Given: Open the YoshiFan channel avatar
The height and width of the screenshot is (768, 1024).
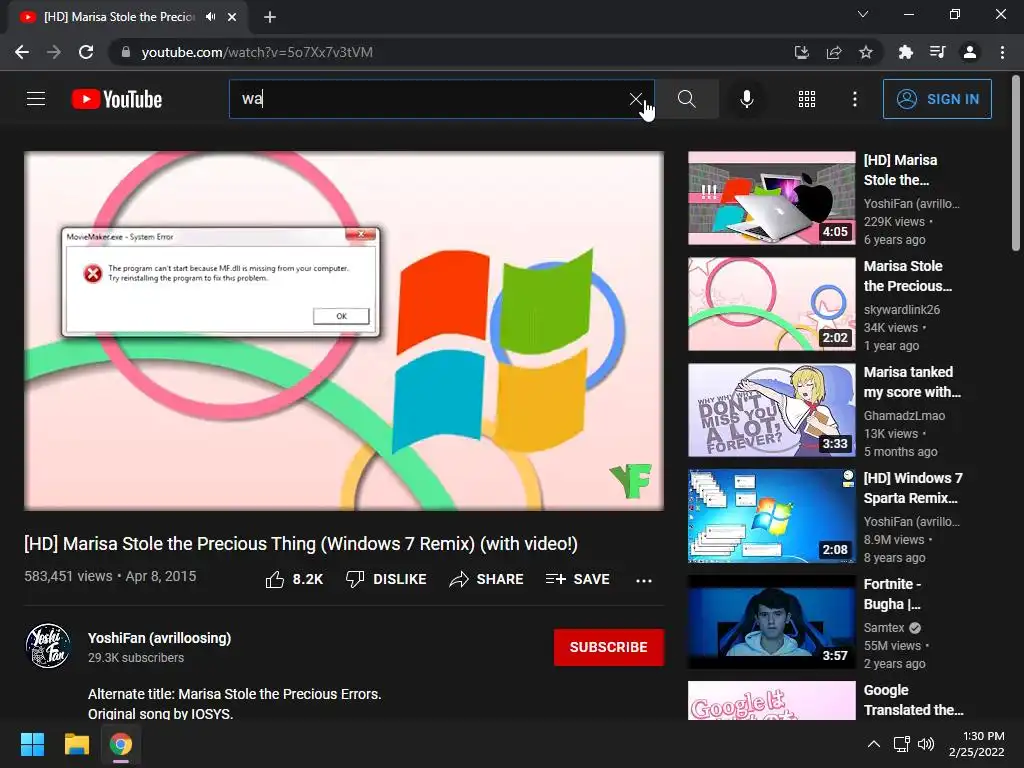Looking at the screenshot, I should click(48, 646).
